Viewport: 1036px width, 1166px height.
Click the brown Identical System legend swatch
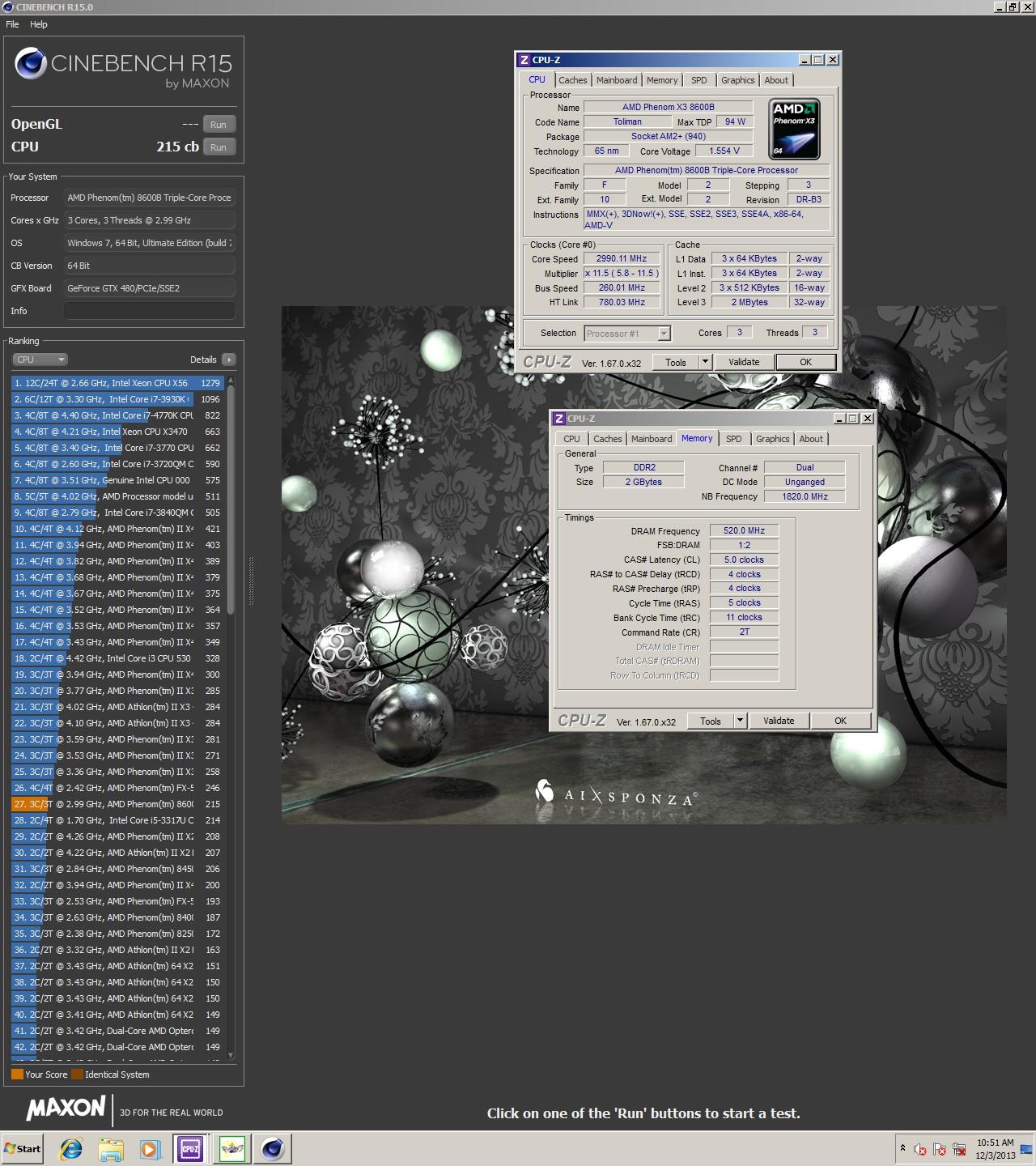pos(77,1075)
